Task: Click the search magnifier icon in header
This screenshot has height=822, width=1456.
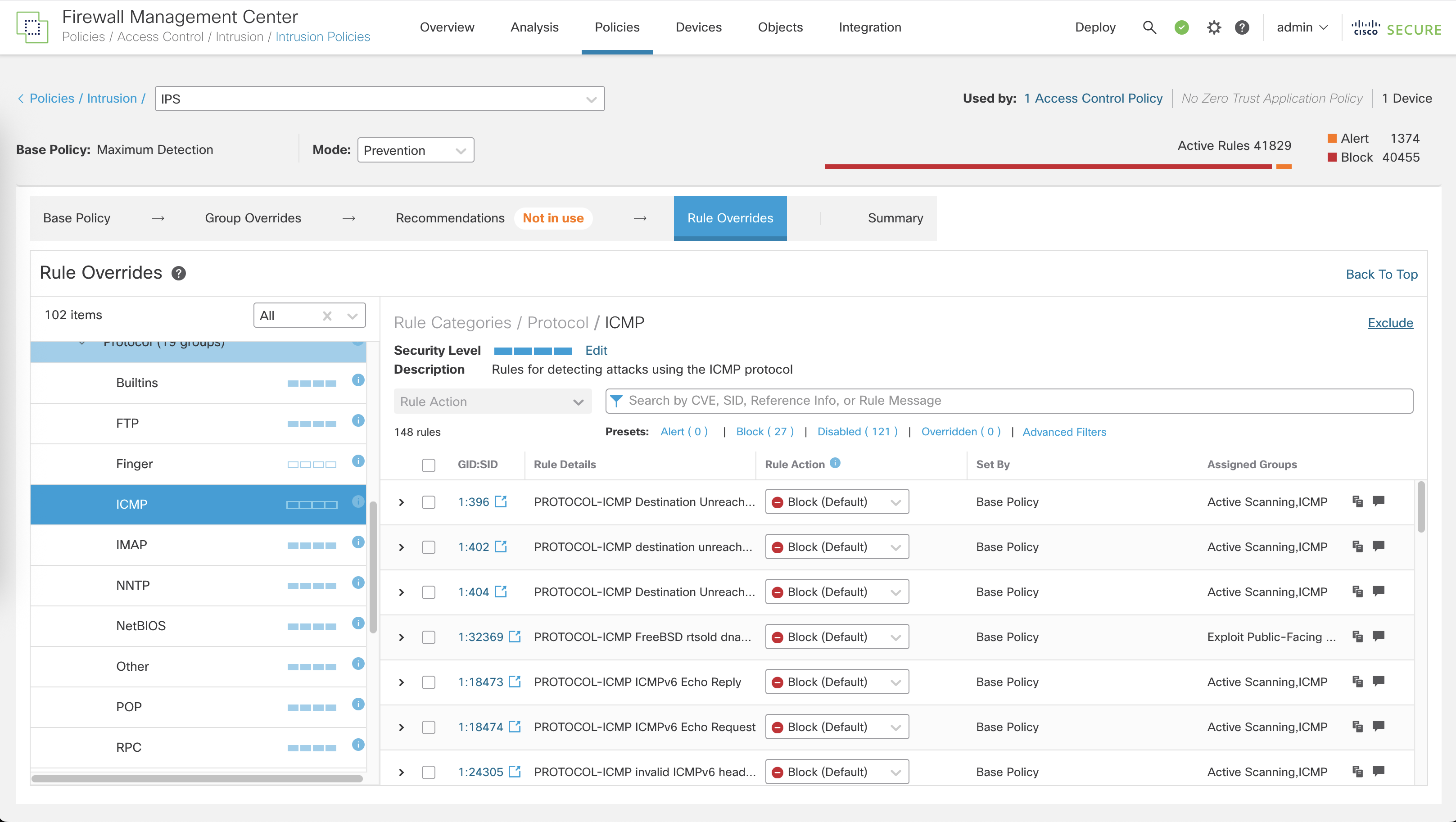Action: click(x=1149, y=27)
